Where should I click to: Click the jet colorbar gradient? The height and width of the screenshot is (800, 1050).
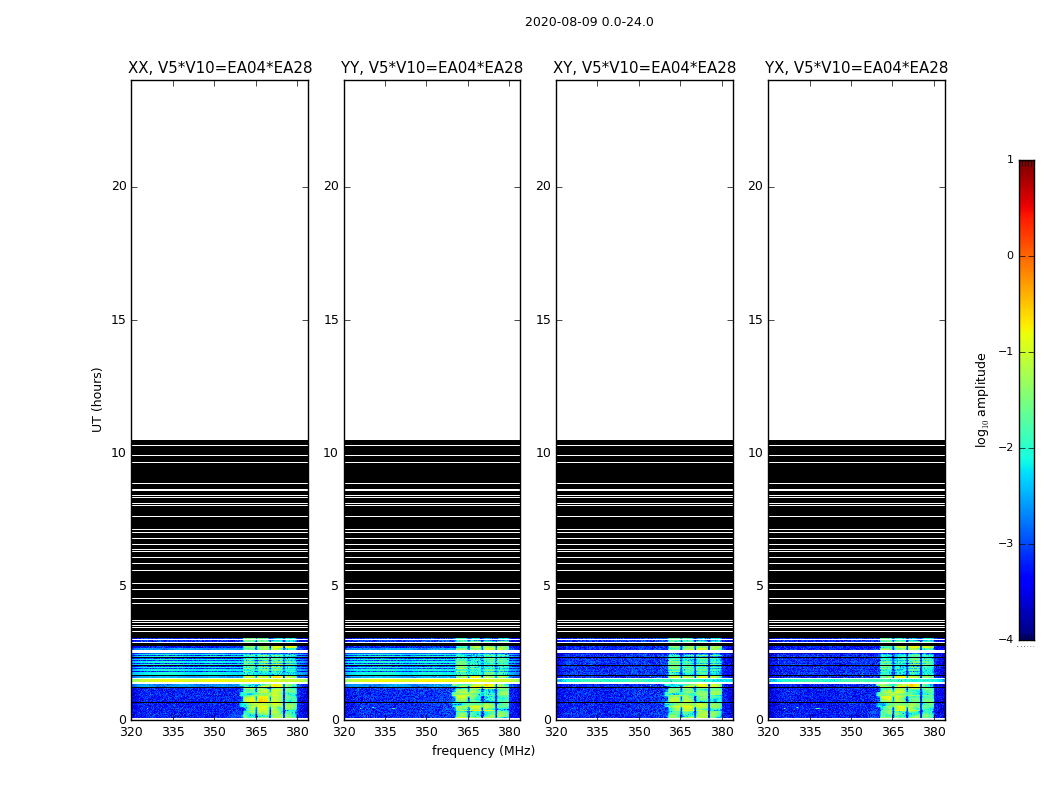click(1027, 400)
